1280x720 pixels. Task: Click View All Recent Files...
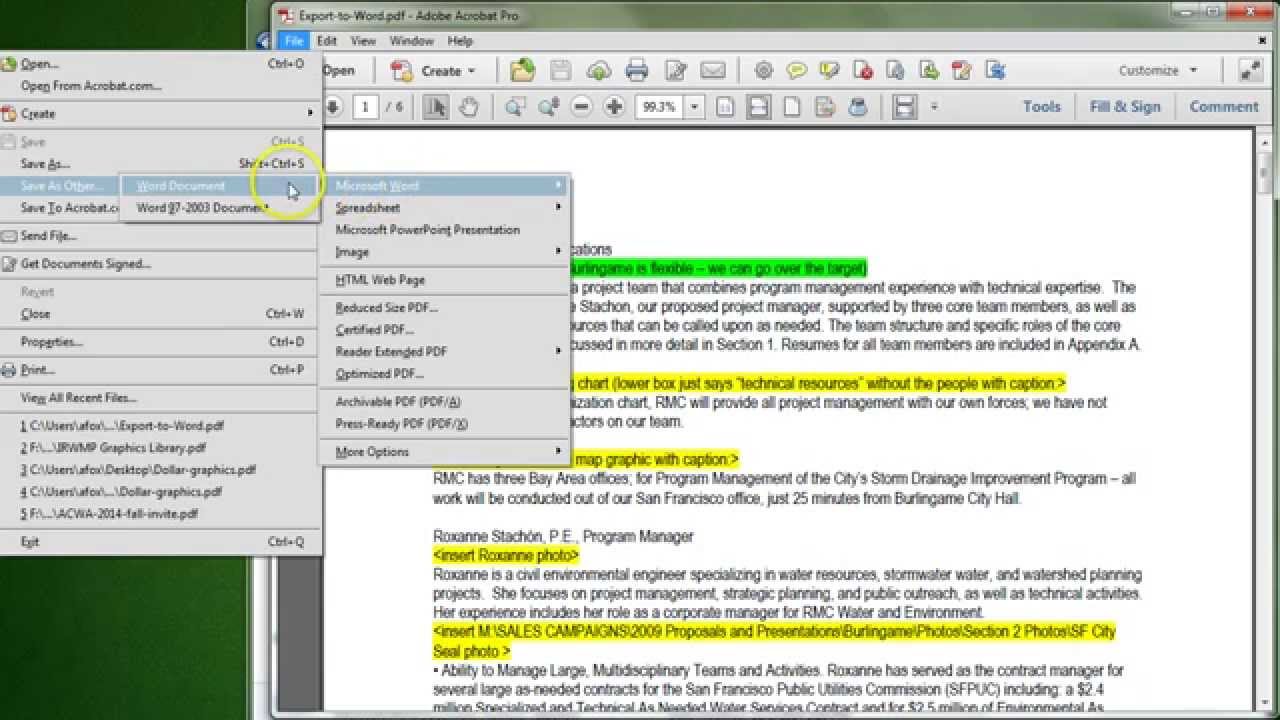click(160, 397)
